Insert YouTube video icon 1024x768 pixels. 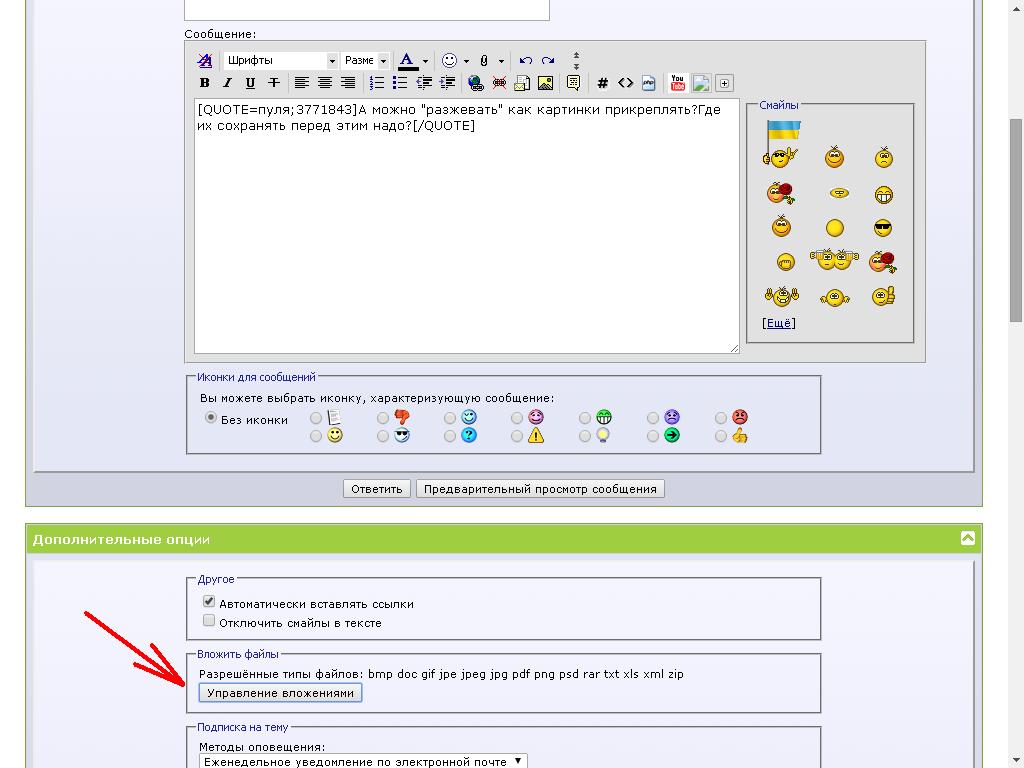click(x=677, y=83)
